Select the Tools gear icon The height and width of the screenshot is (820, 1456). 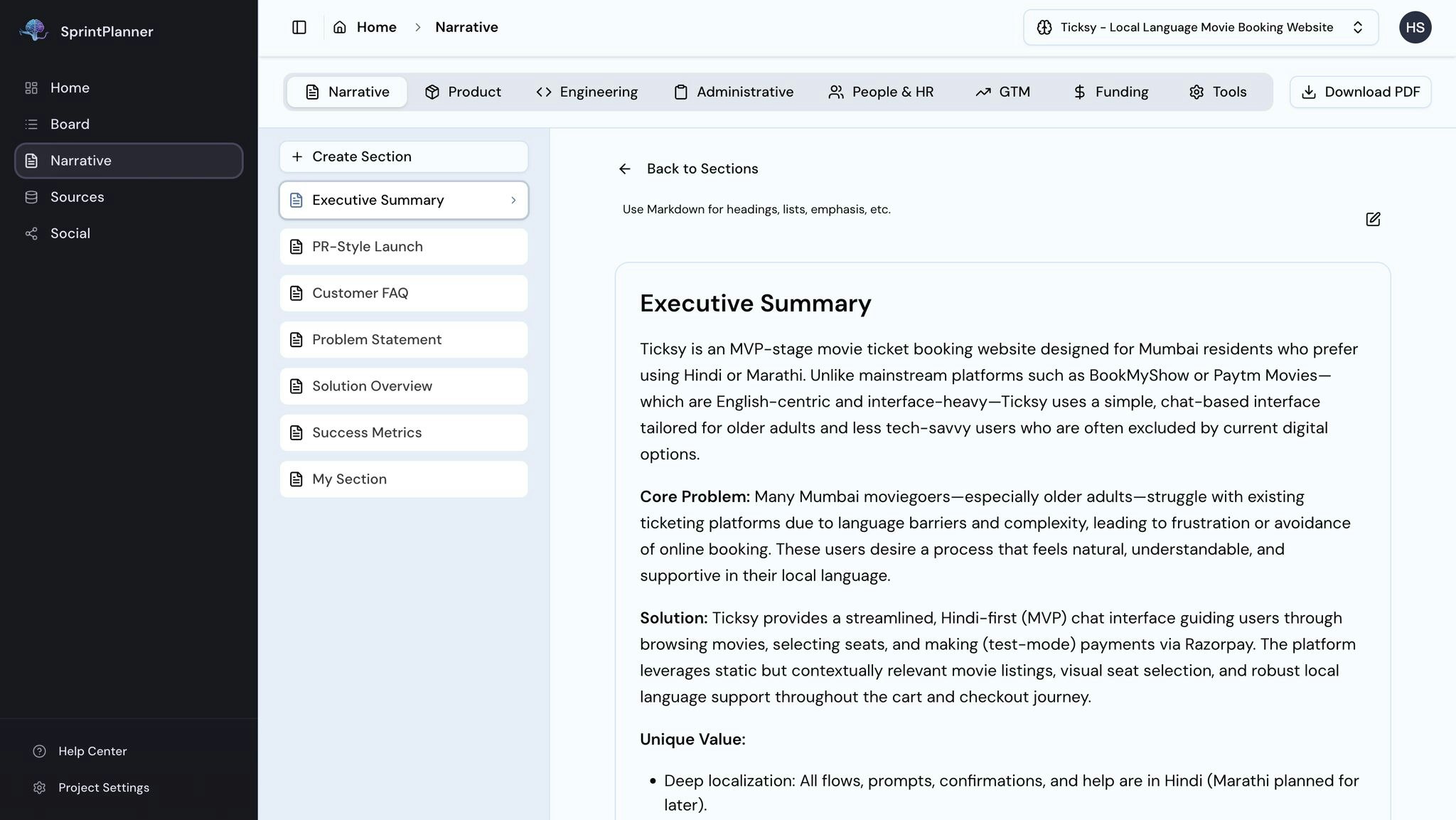coord(1195,92)
